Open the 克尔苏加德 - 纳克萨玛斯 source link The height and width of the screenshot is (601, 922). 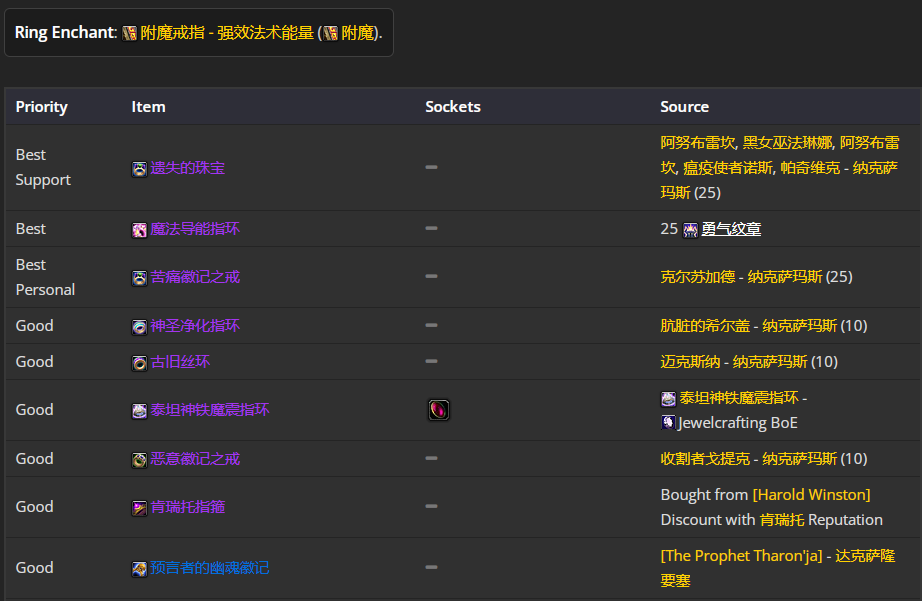(x=741, y=277)
